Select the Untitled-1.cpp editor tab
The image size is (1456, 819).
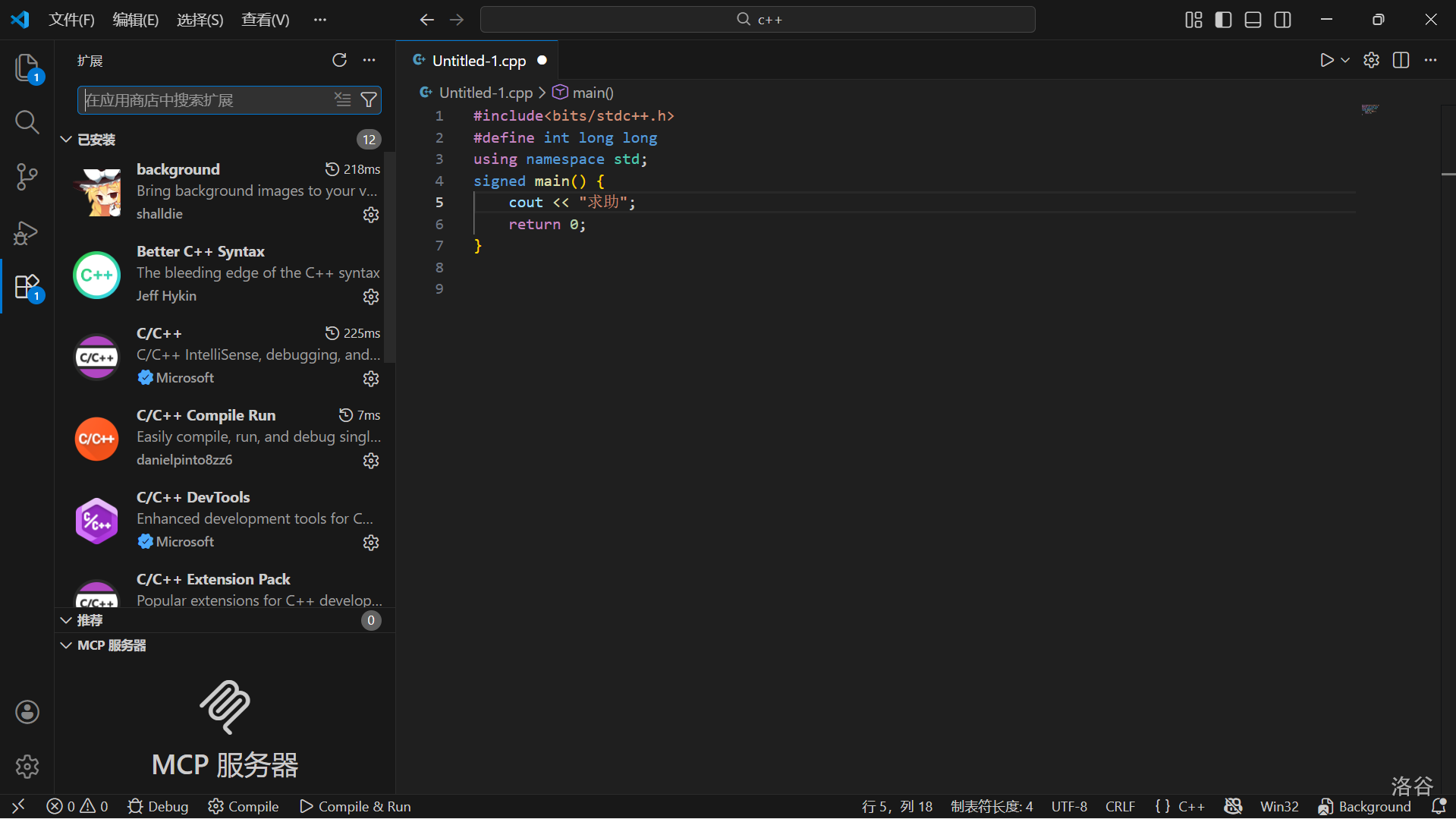click(x=479, y=61)
